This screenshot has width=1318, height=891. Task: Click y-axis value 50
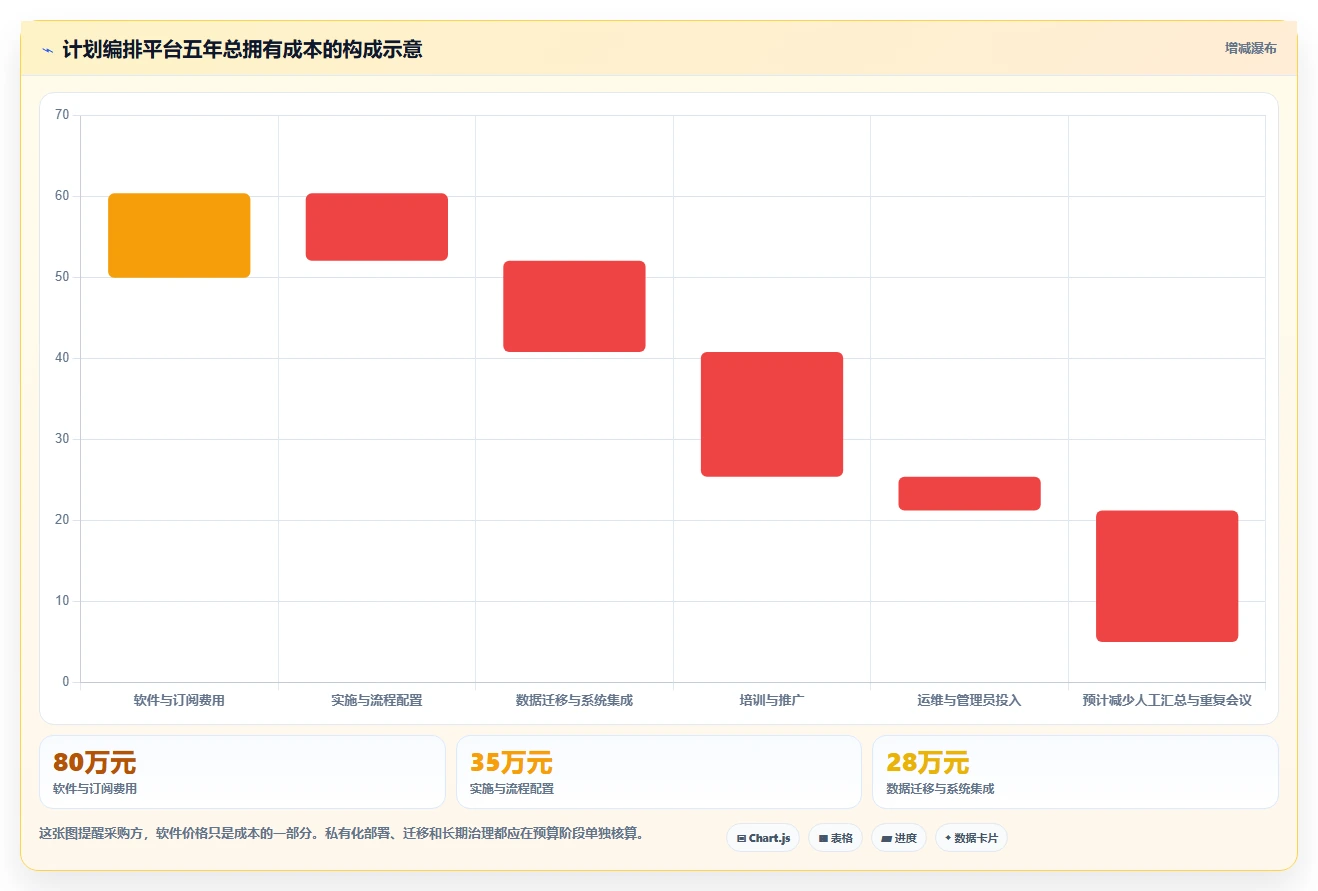coord(62,277)
